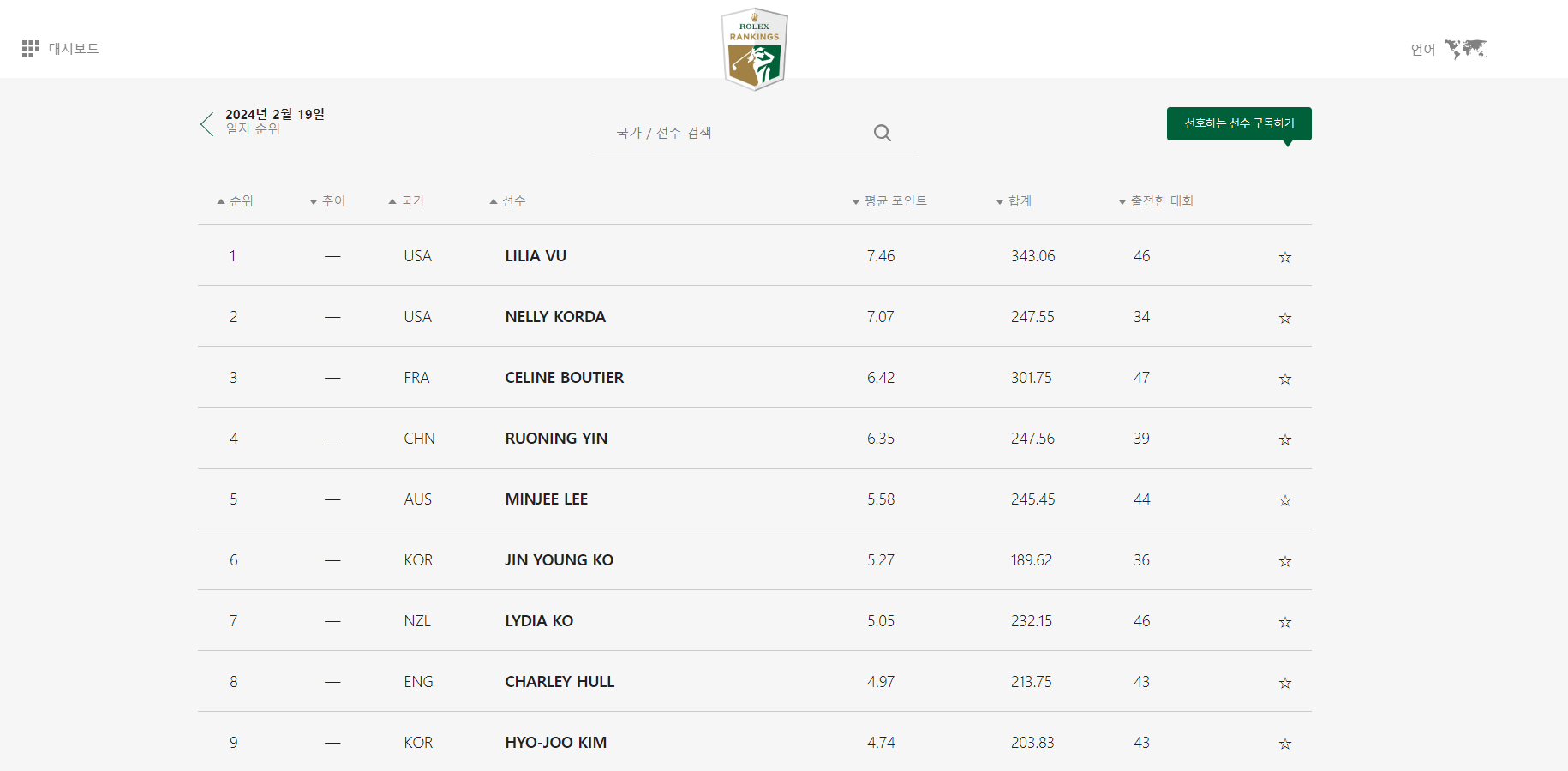Toggle the favorite star for Minjee Lee

(x=1284, y=499)
